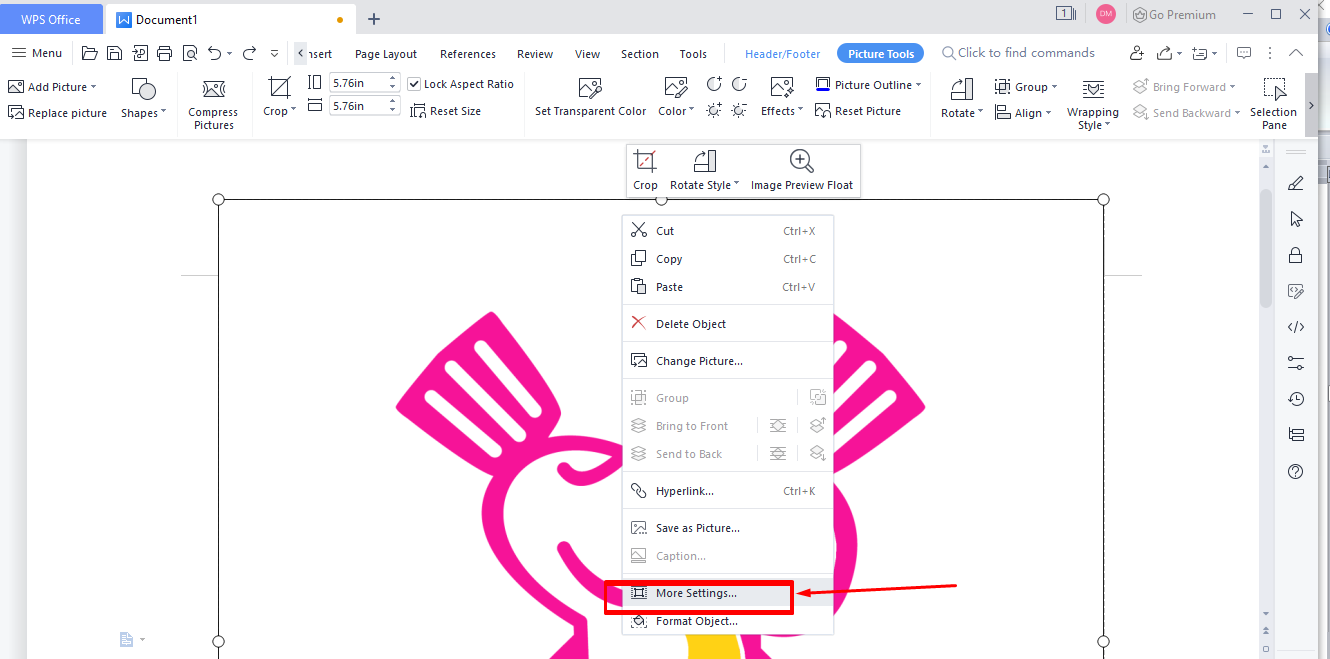Click Reset Picture icon
The height and width of the screenshot is (659, 1330).
click(x=858, y=111)
